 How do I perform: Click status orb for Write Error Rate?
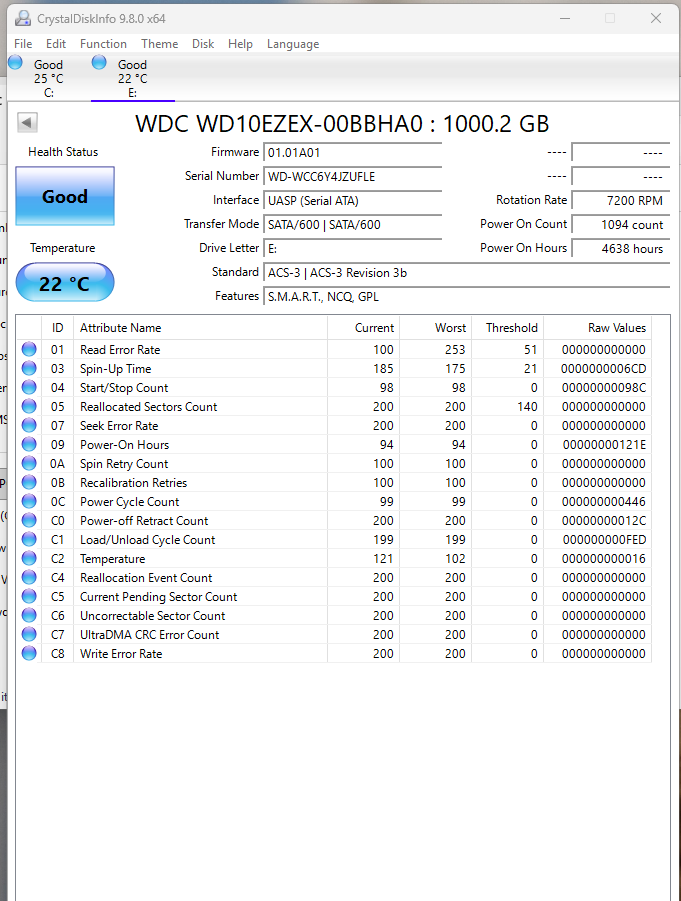[29, 653]
